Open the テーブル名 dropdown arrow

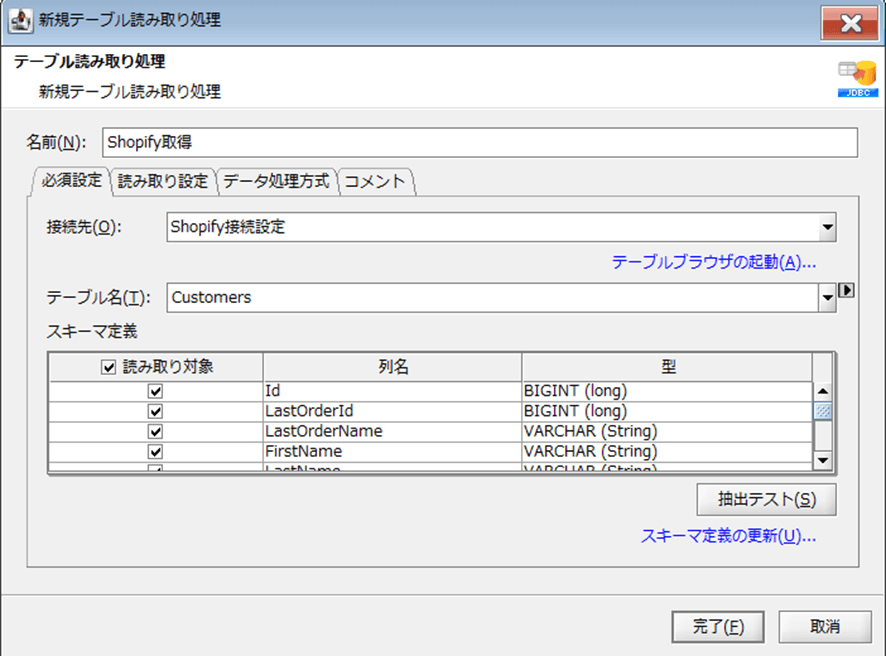(827, 298)
